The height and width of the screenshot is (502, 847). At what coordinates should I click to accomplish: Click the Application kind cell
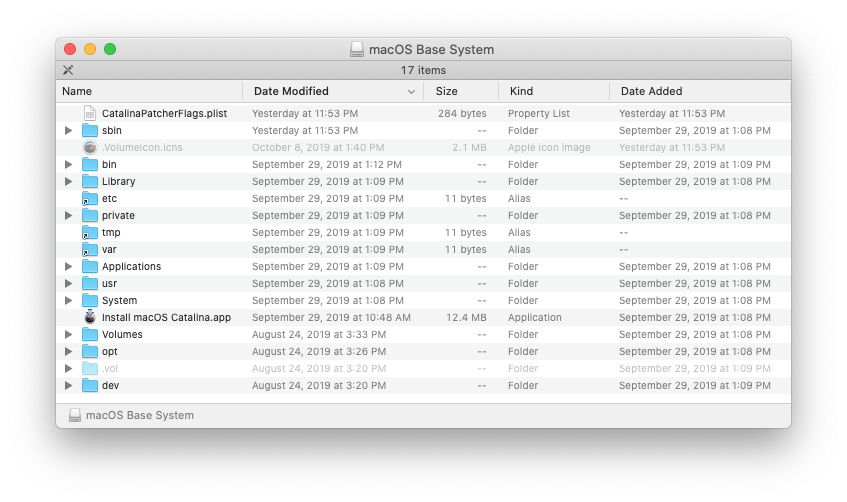coord(534,317)
